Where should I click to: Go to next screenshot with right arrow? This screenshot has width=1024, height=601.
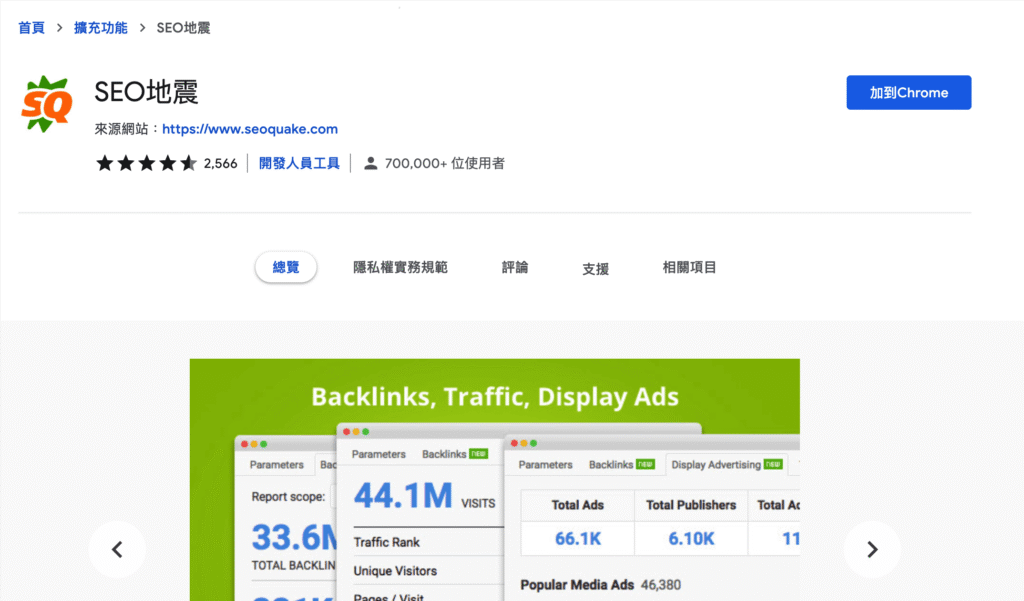[x=872, y=549]
